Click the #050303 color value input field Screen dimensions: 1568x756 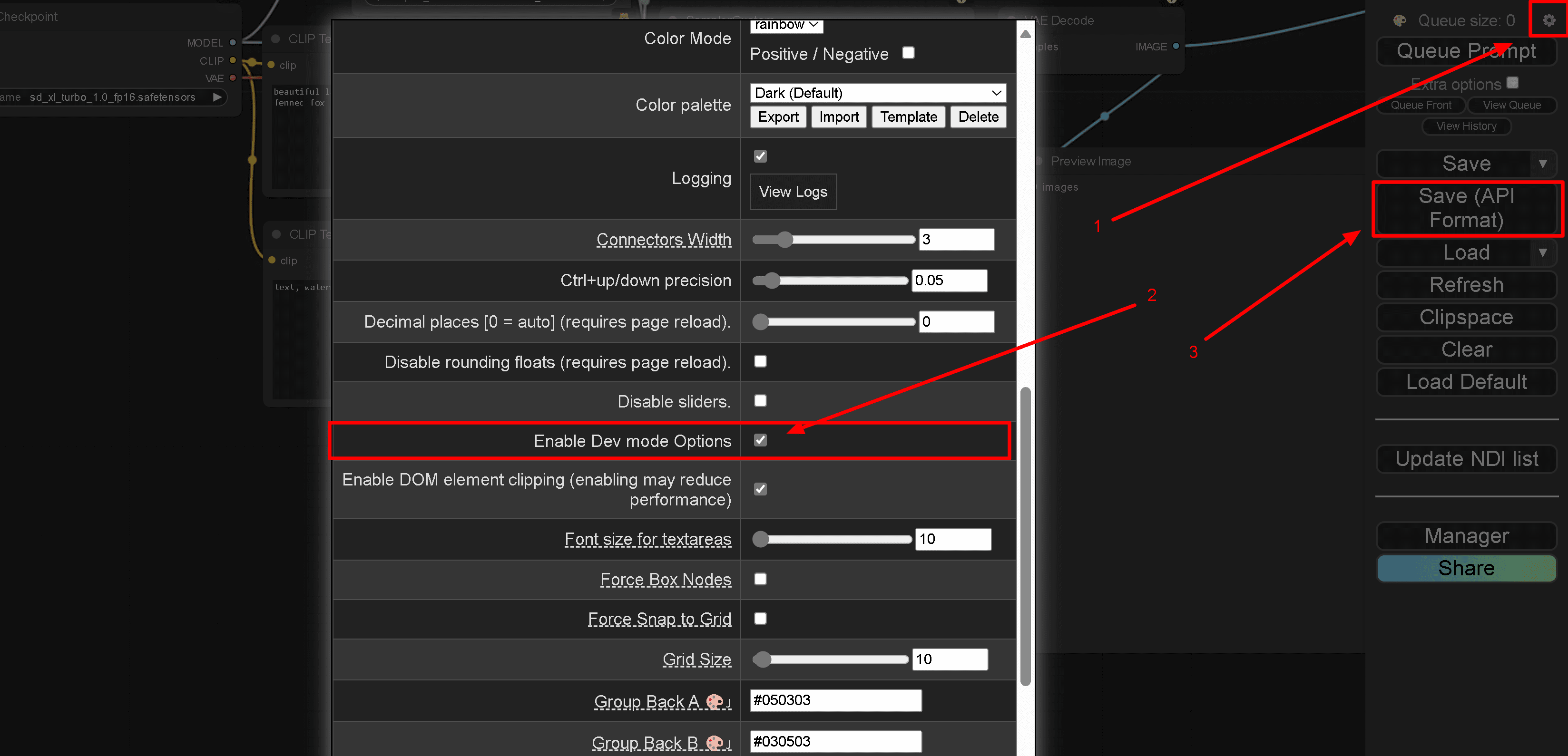coord(835,700)
